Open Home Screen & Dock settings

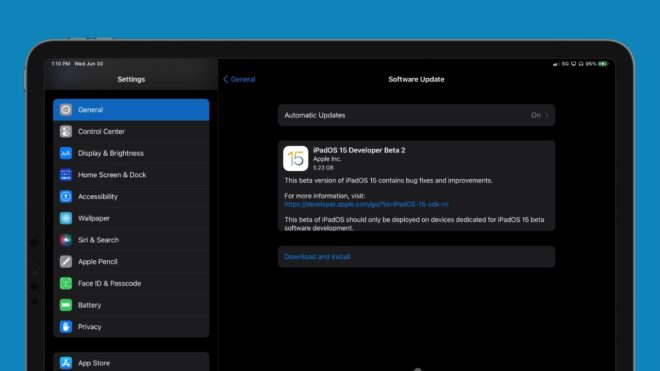pyautogui.click(x=131, y=175)
